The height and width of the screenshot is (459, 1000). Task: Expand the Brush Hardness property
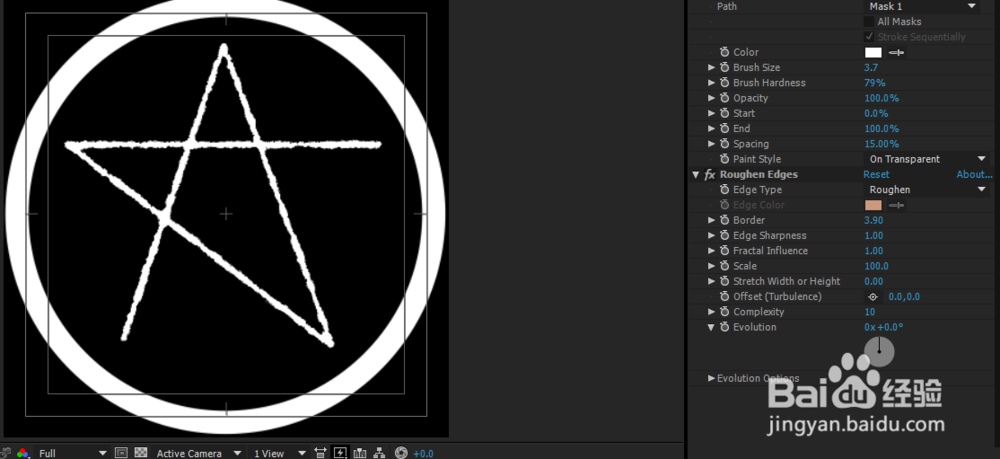click(711, 83)
